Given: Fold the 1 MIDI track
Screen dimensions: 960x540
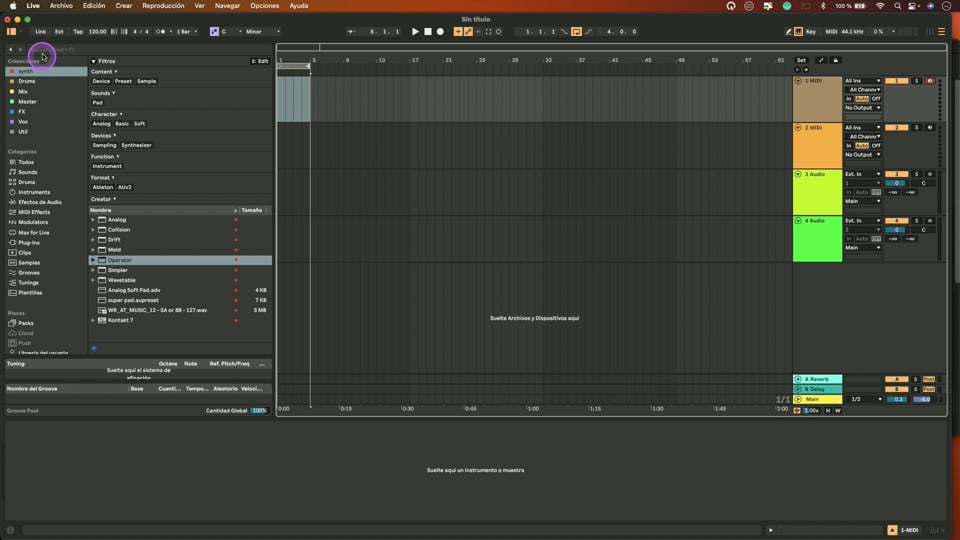Looking at the screenshot, I should (x=798, y=81).
